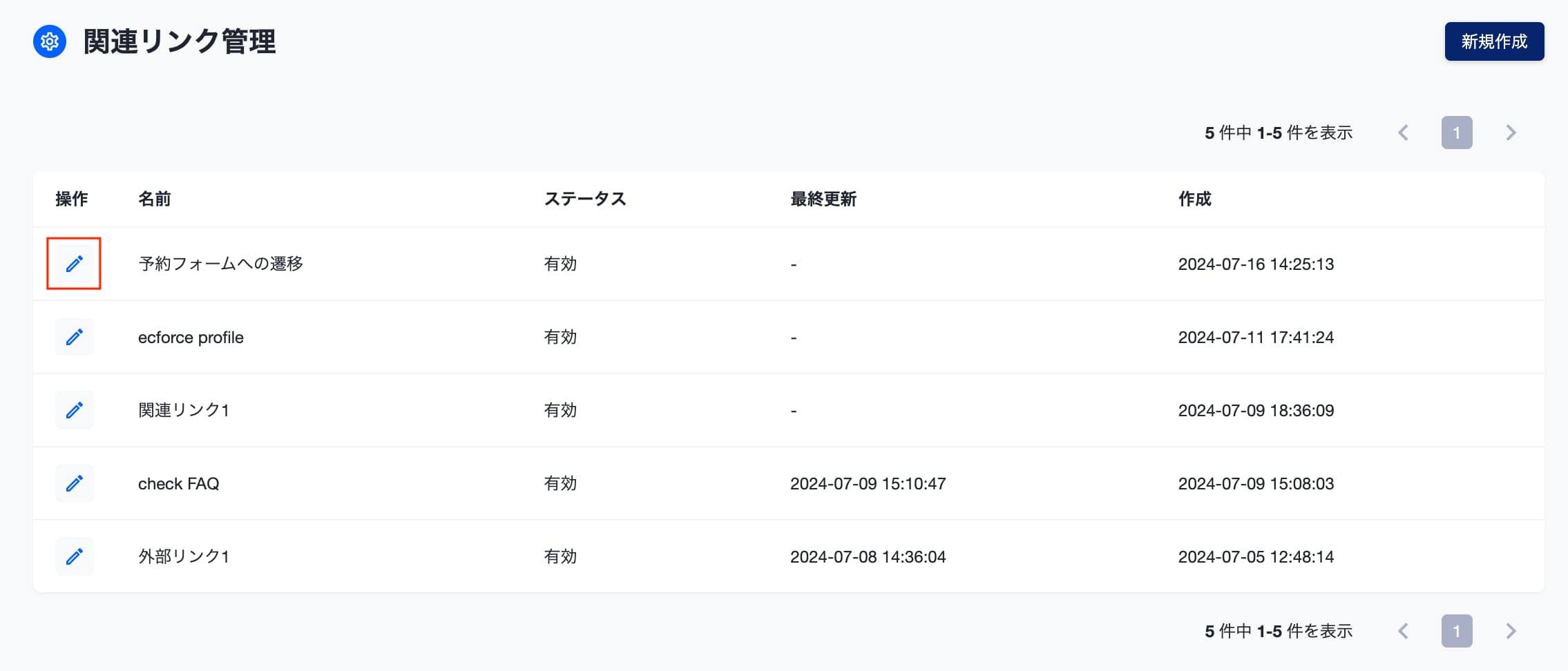Go to next page using top right chevron
Screen dimensions: 1568x671
[1511, 133]
